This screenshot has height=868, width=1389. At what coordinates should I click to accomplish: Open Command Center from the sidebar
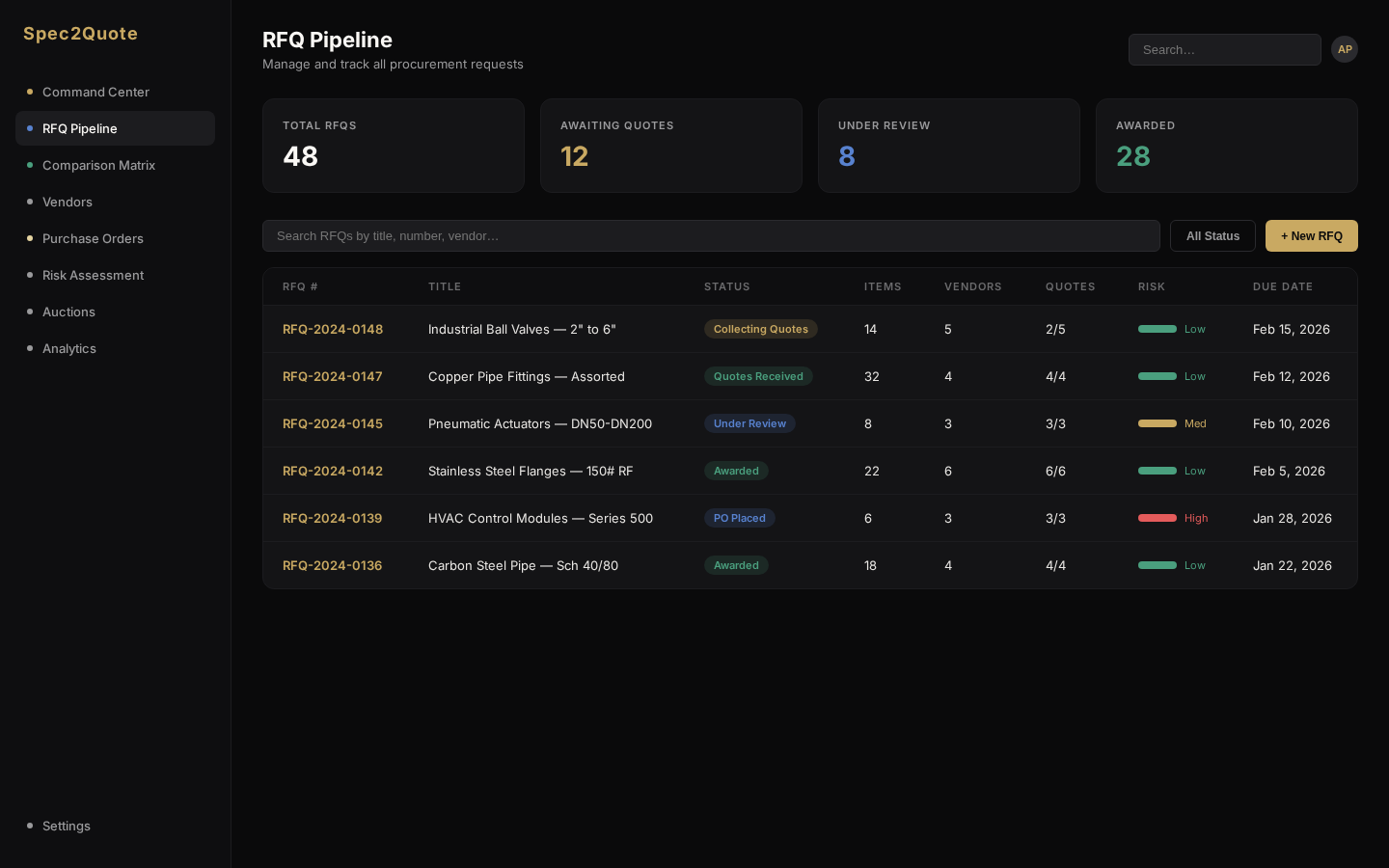click(x=95, y=92)
